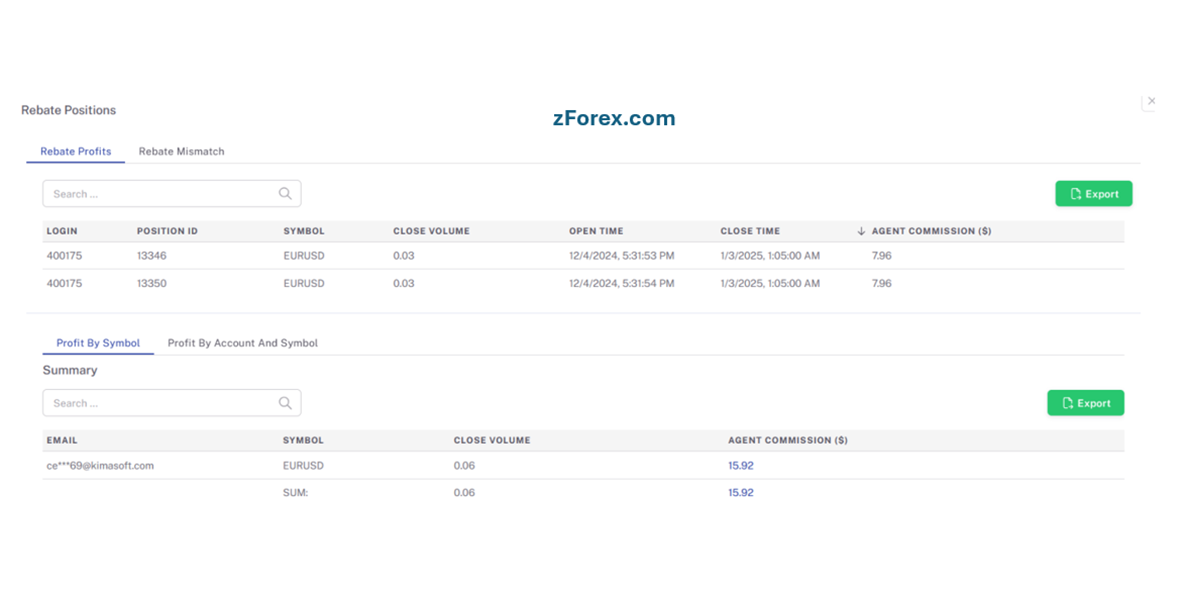Screen dimensions: 1188x594
Task: Click the magnifier icon in the Summary search box
Action: 285,403
